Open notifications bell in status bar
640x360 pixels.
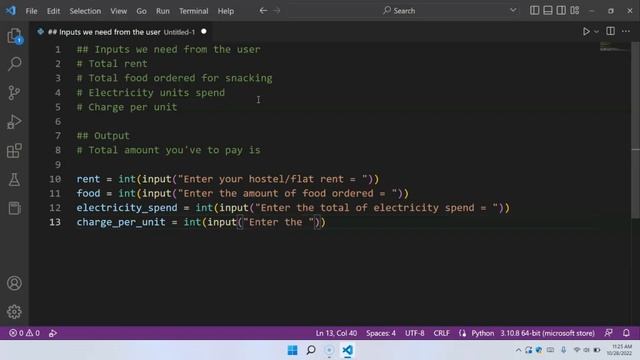pyautogui.click(x=626, y=333)
